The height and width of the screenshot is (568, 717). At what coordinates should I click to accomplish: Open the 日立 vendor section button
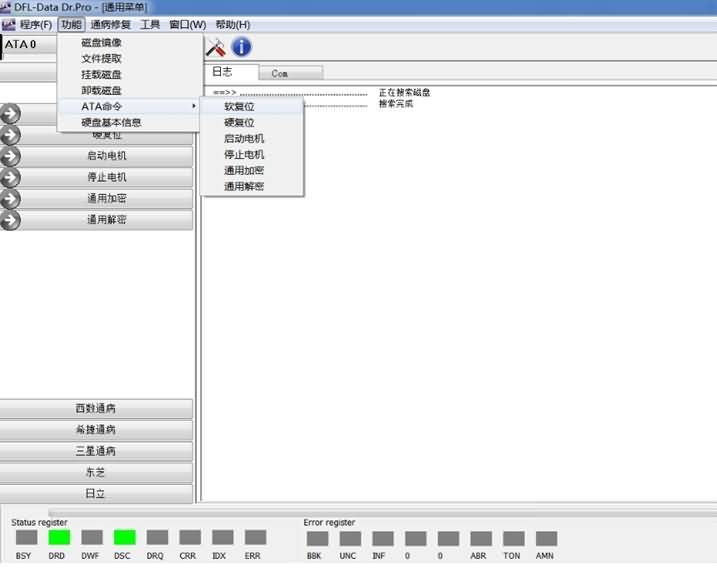(x=96, y=494)
